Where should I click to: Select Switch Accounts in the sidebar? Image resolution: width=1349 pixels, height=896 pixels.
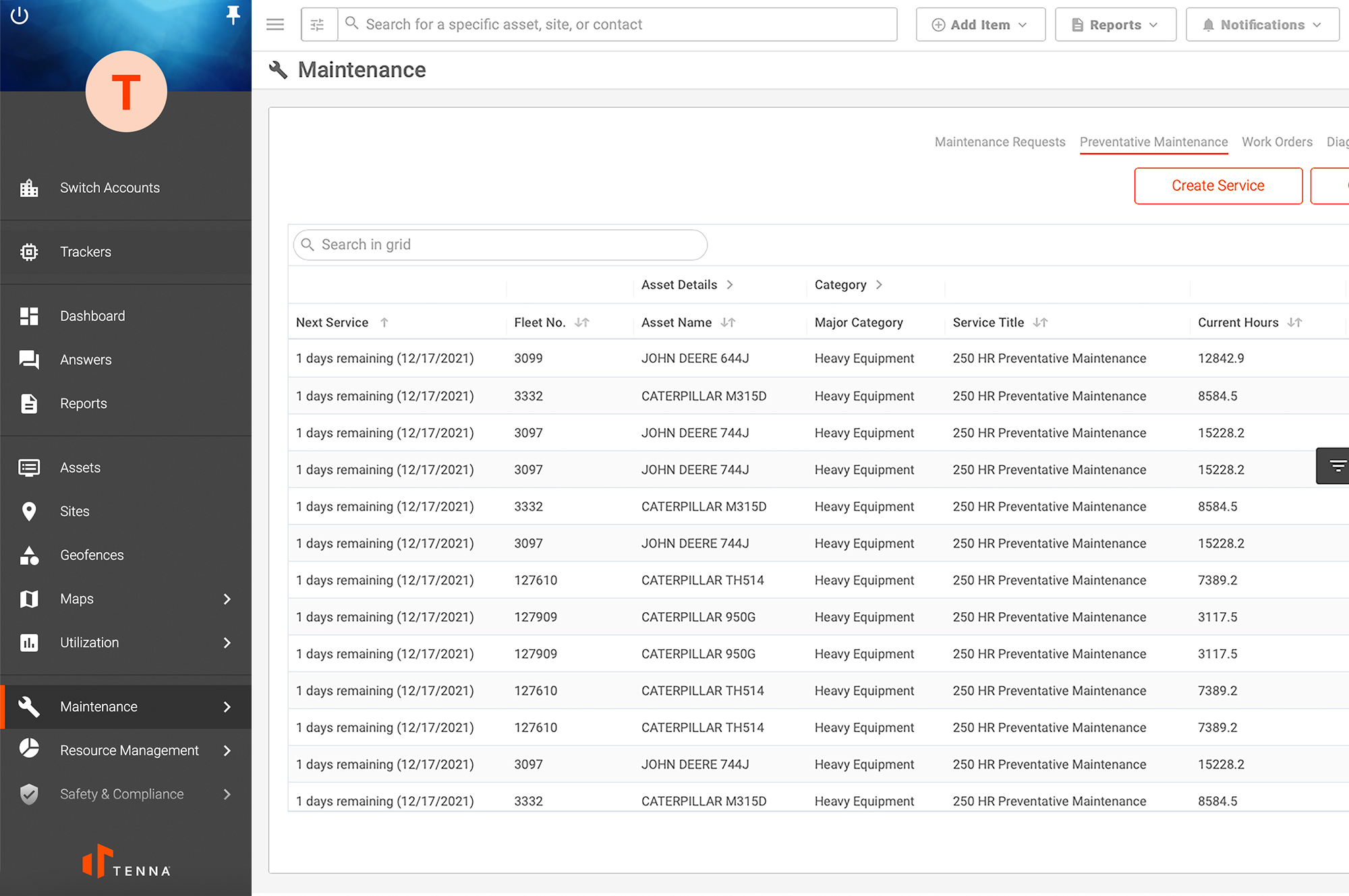[x=110, y=187]
